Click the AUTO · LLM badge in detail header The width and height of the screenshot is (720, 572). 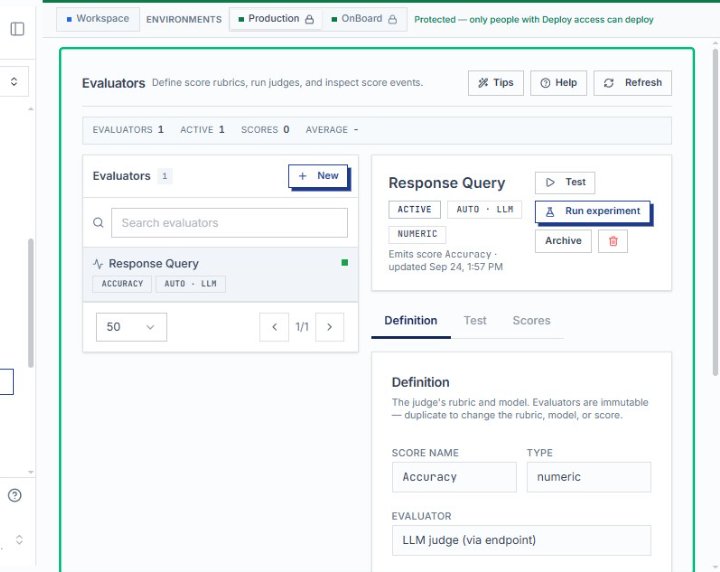click(484, 209)
